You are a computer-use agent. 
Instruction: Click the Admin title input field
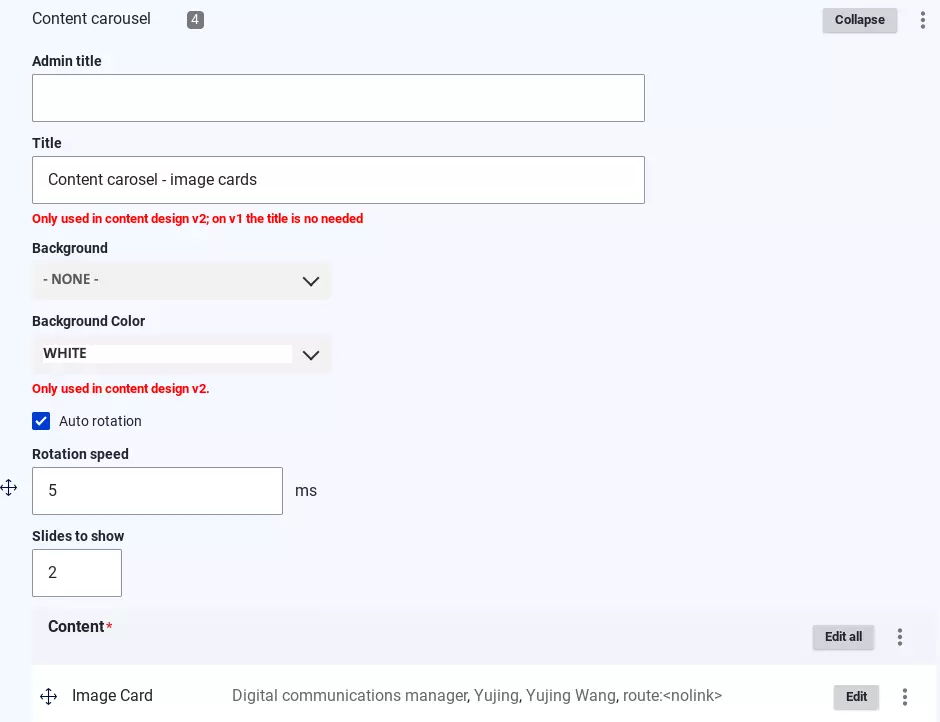(x=338, y=98)
